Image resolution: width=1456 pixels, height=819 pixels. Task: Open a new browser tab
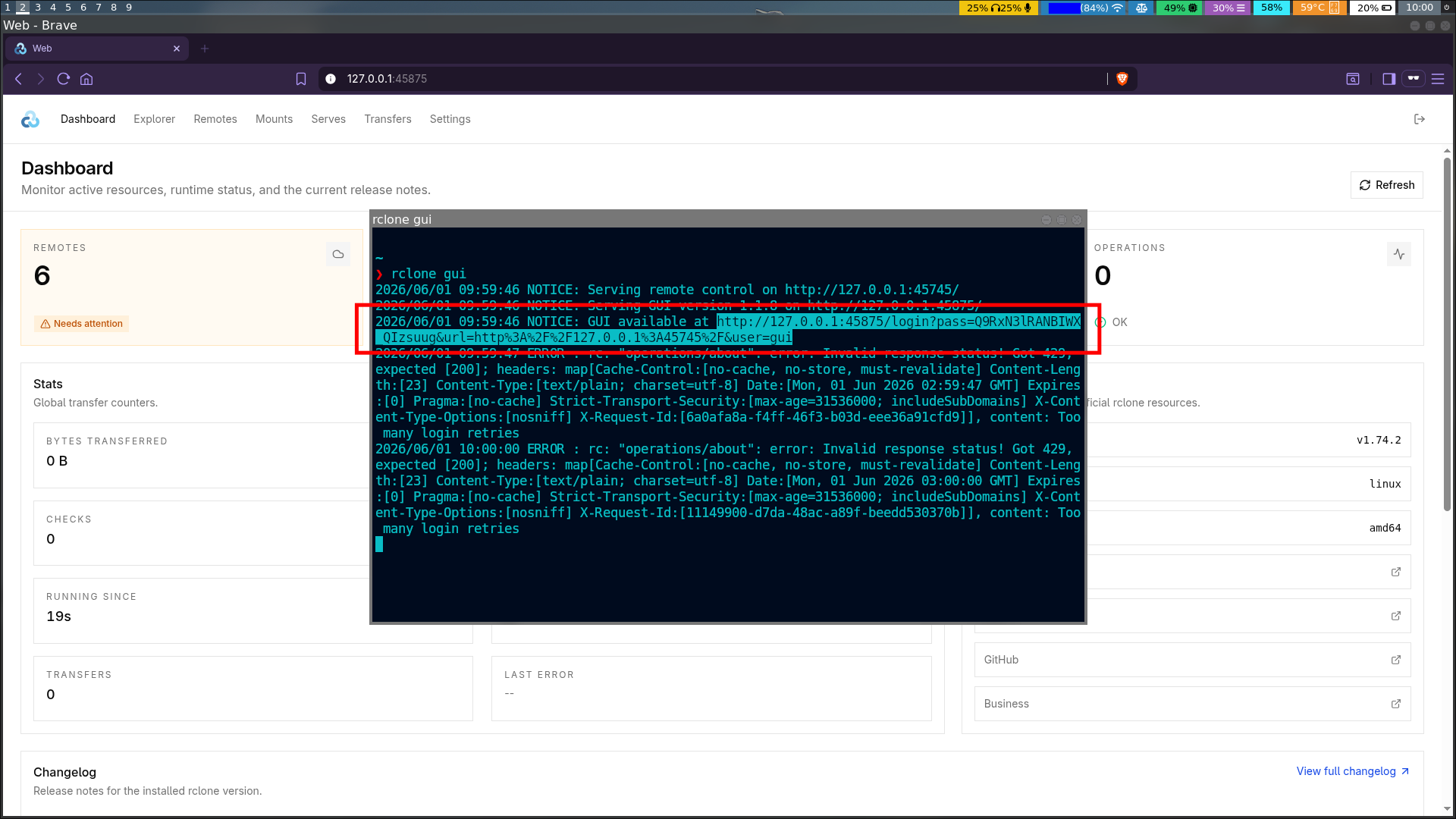point(204,49)
